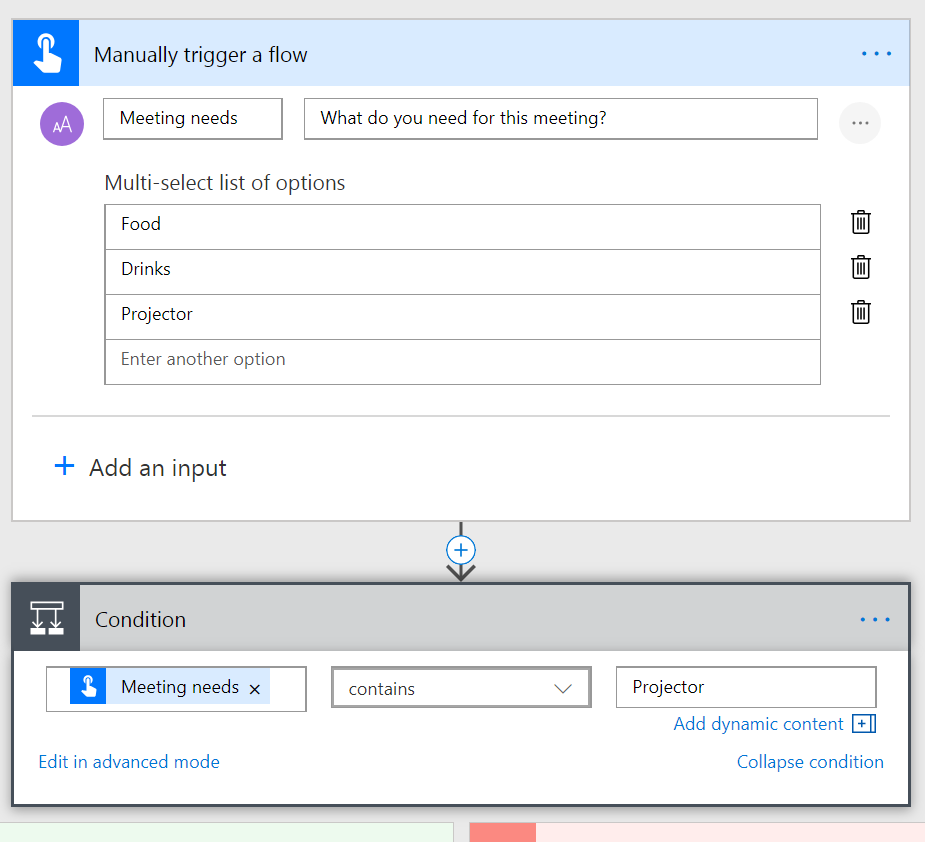The width and height of the screenshot is (925, 842).
Task: Click the purple text input type icon
Action: (62, 124)
